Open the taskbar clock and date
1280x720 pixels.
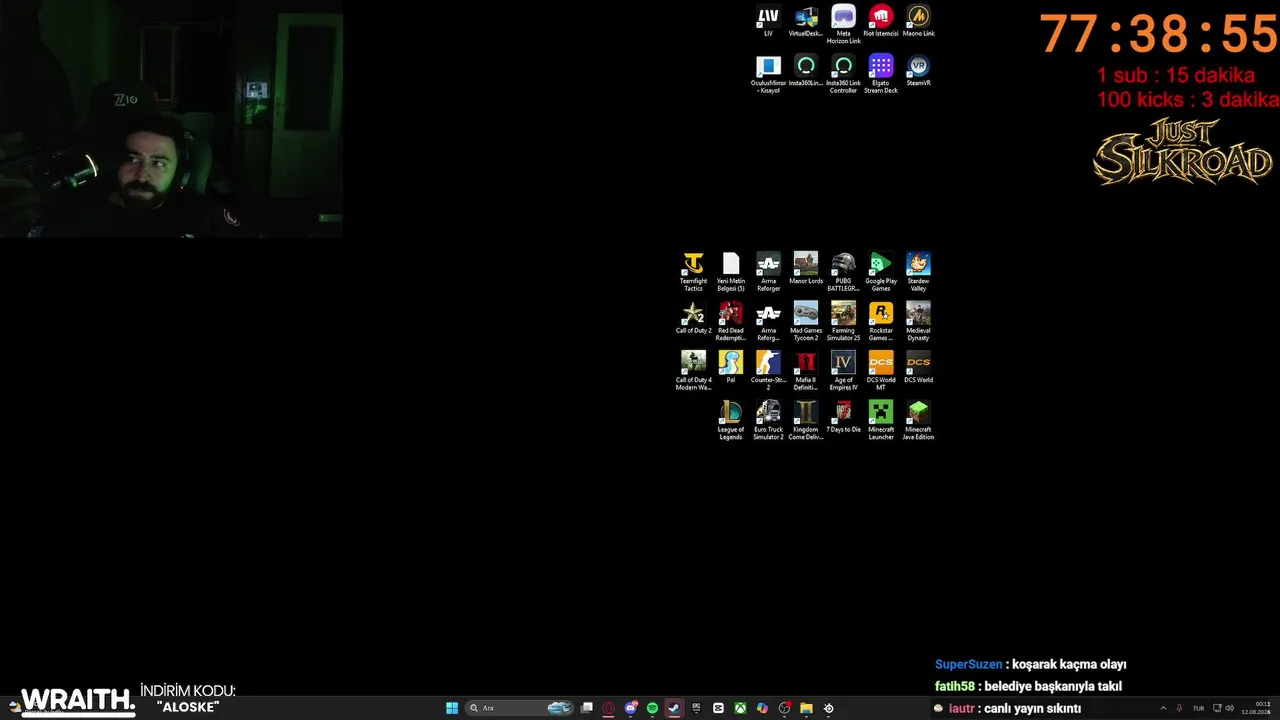(x=1256, y=708)
